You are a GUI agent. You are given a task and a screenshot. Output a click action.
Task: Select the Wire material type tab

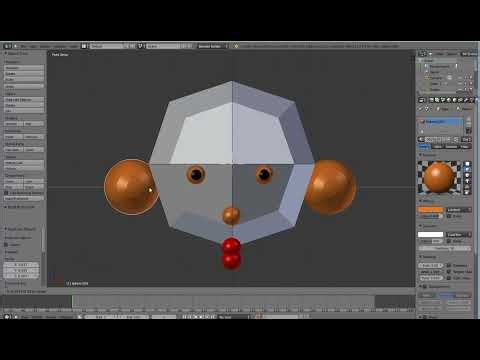pyautogui.click(x=438, y=147)
